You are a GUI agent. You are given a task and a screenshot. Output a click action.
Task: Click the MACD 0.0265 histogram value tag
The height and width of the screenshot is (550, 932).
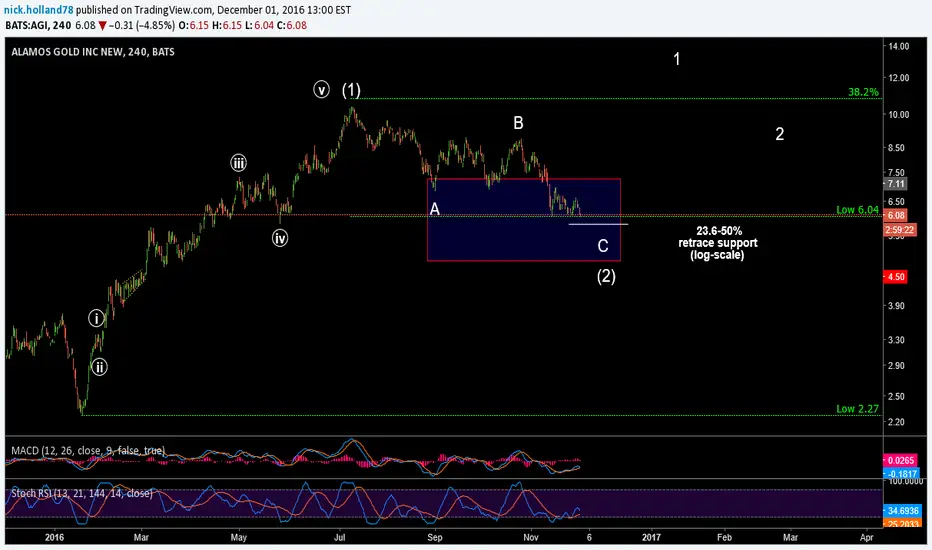tap(900, 460)
